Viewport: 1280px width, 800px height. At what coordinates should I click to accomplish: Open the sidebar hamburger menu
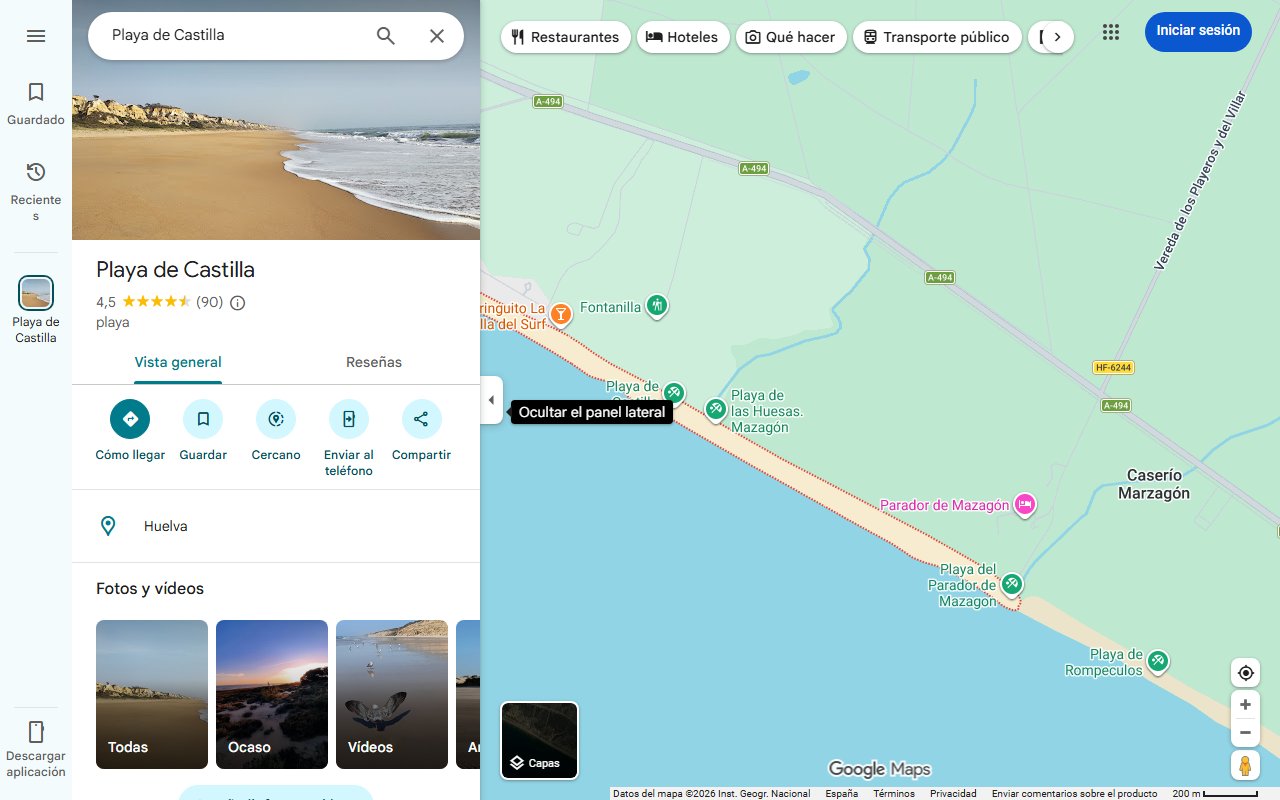point(36,35)
